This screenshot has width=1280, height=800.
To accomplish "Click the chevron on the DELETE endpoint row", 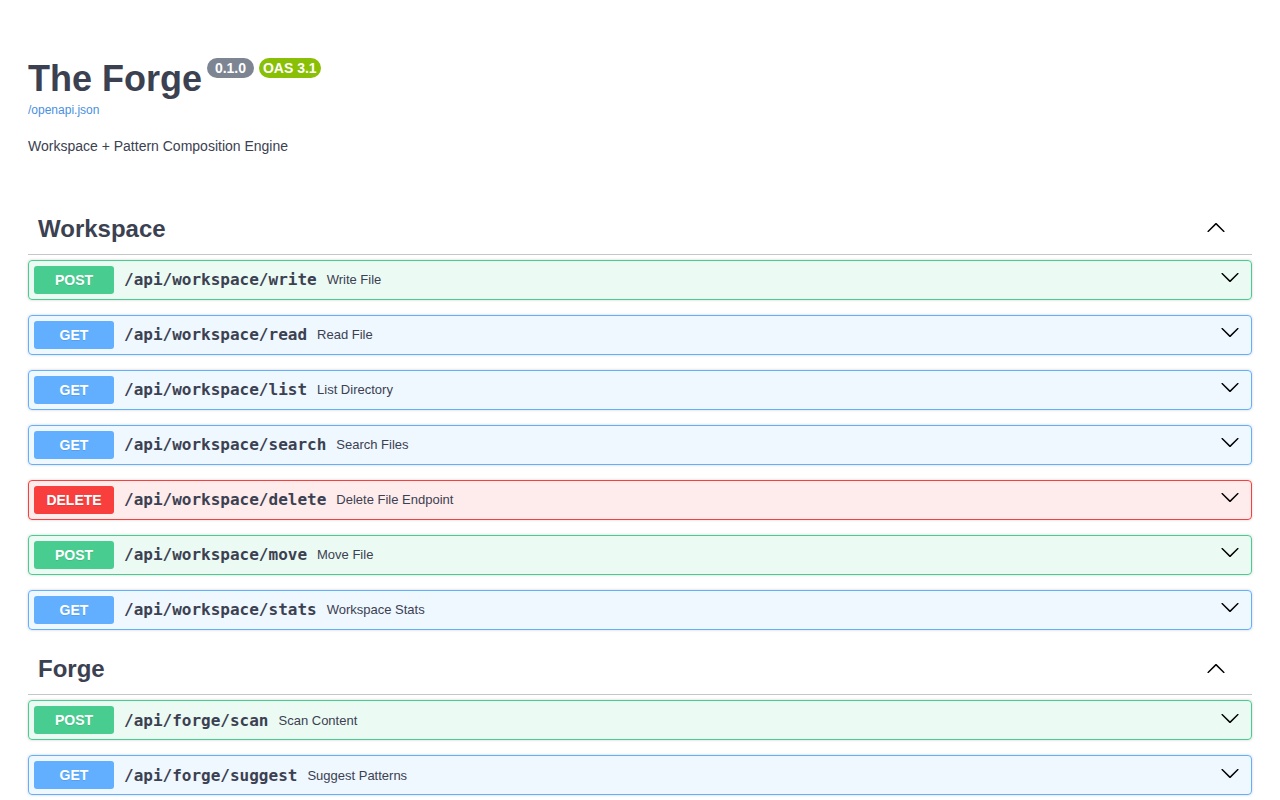I will 1229,498.
